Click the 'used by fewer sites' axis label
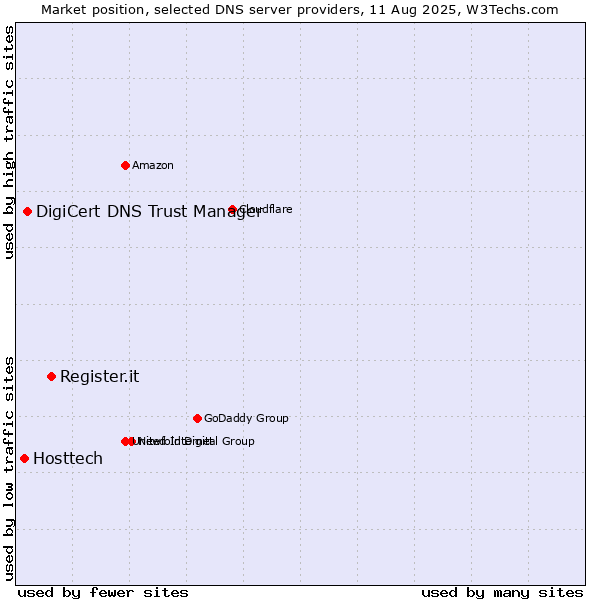Viewport: 600px width, 600px height. pyautogui.click(x=103, y=593)
